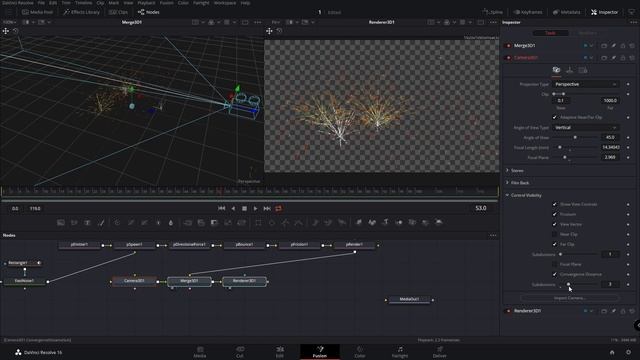Click the Focal Length value field

click(610, 147)
